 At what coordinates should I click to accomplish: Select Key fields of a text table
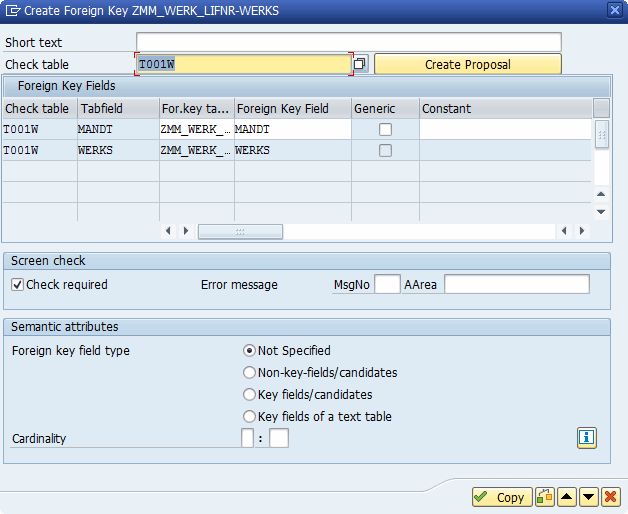point(249,417)
